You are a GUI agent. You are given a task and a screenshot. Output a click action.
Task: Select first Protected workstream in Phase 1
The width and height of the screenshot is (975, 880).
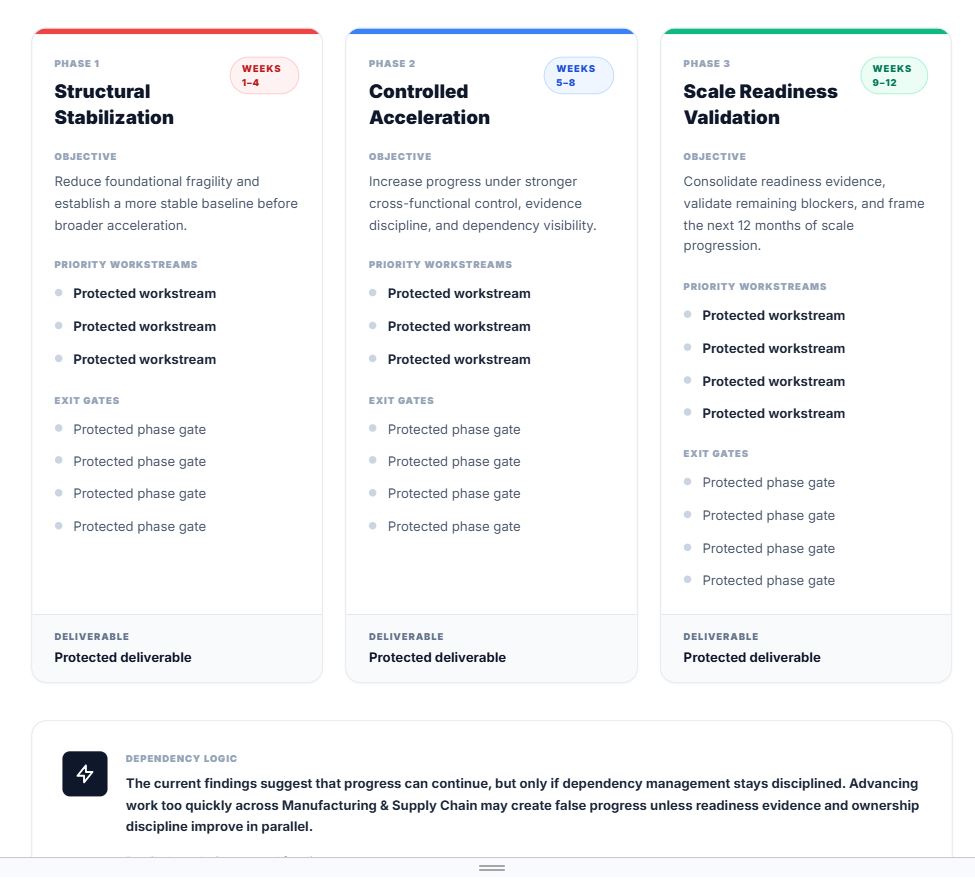[x=144, y=293]
